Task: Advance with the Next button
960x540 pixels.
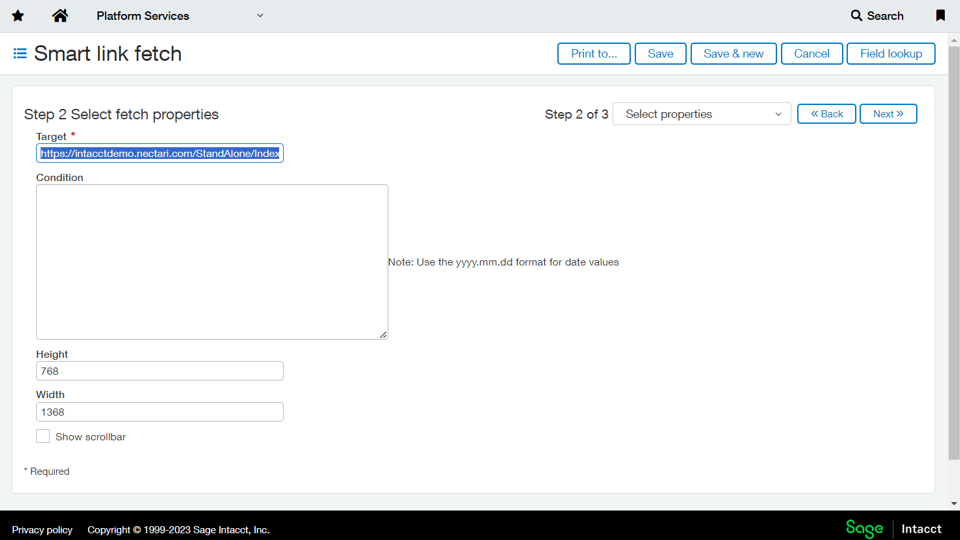Action: [x=888, y=114]
